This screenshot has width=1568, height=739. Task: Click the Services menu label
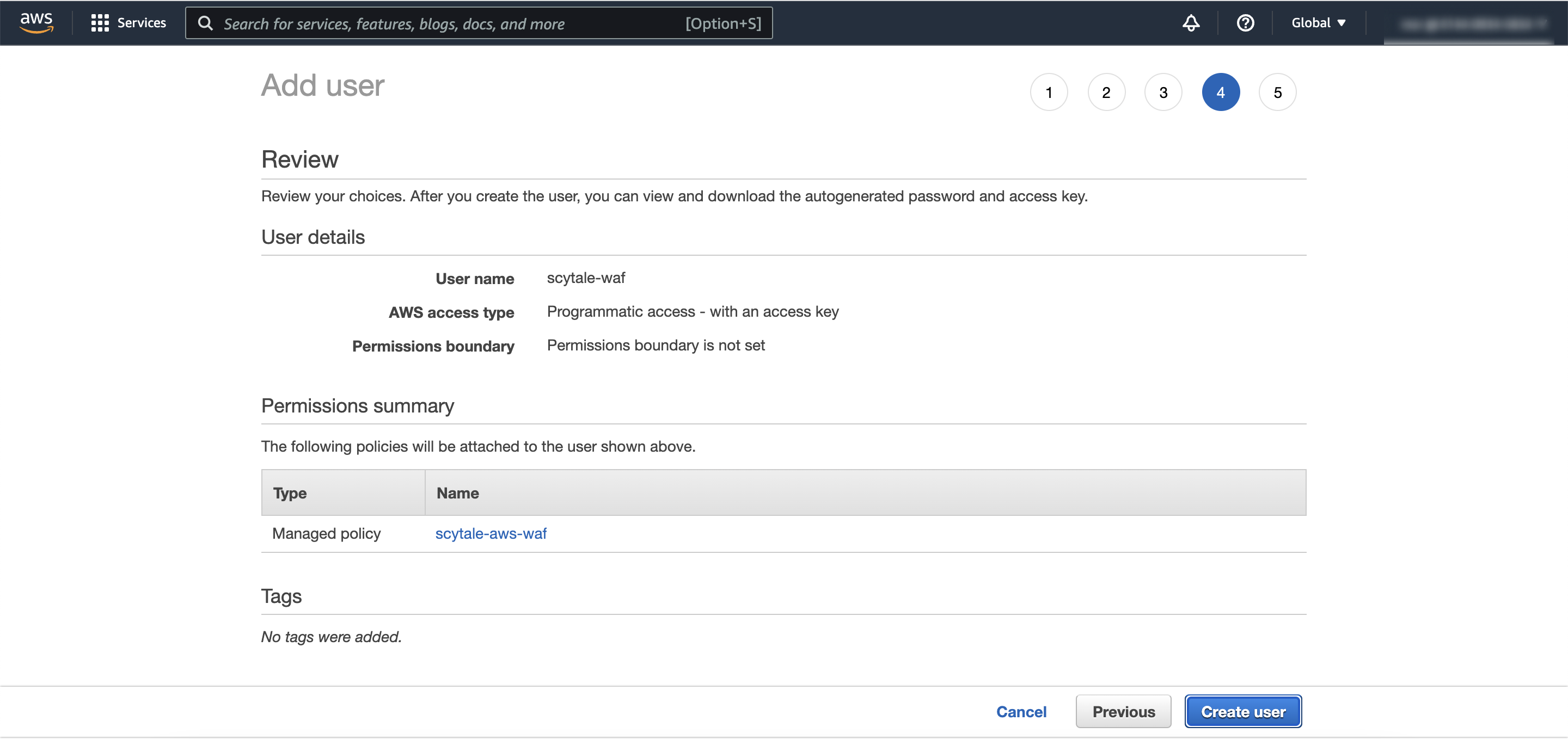pos(141,23)
